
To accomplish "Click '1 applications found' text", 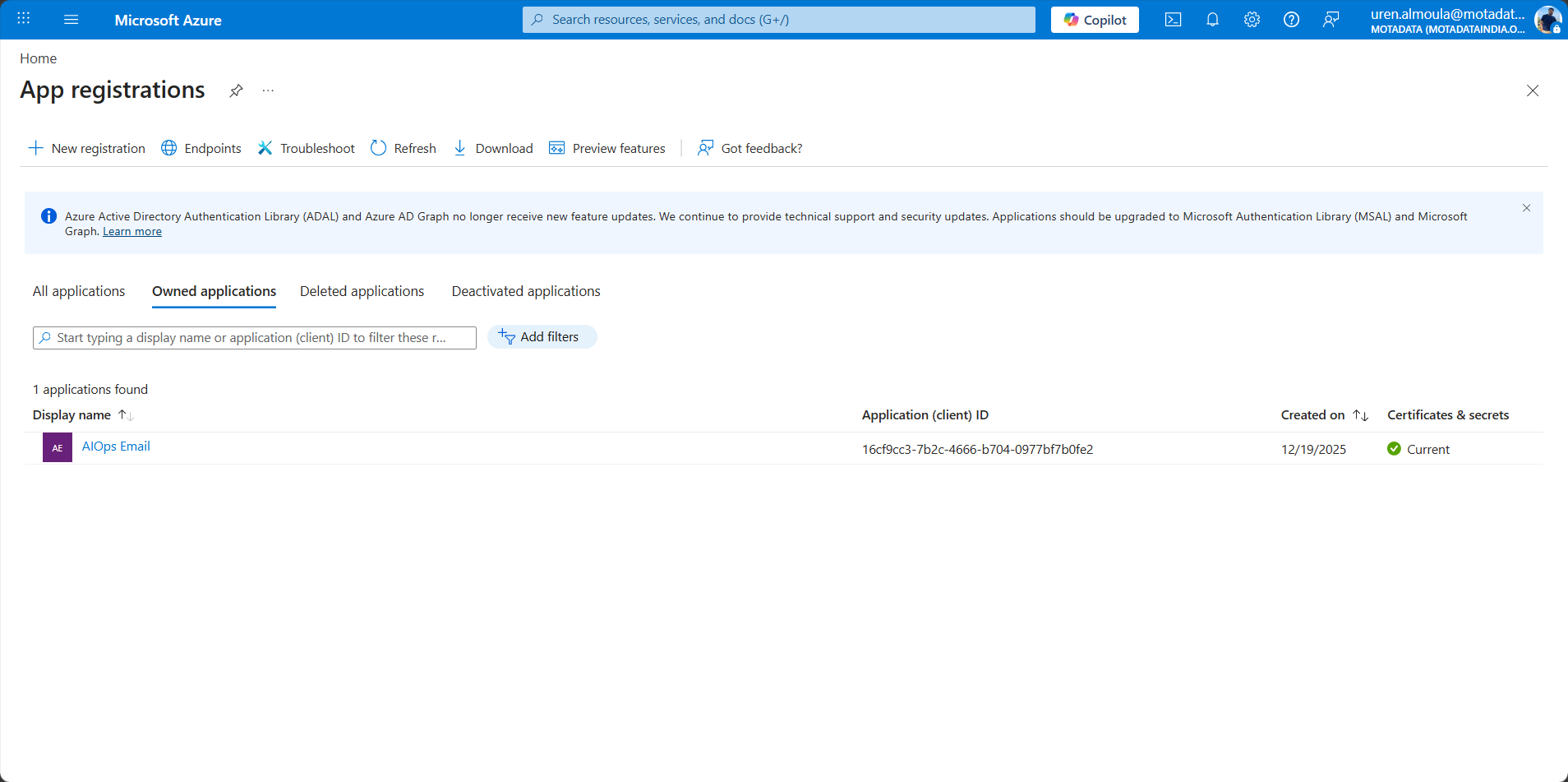I will [x=90, y=390].
